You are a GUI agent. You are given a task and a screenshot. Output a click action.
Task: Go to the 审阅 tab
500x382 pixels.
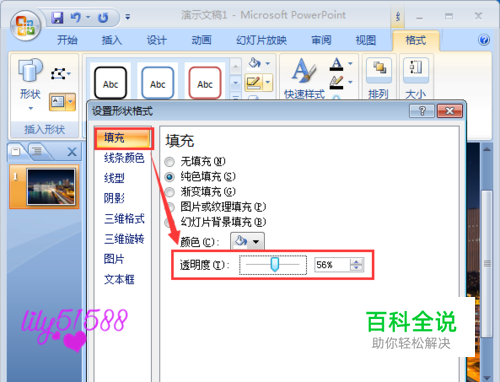point(321,40)
